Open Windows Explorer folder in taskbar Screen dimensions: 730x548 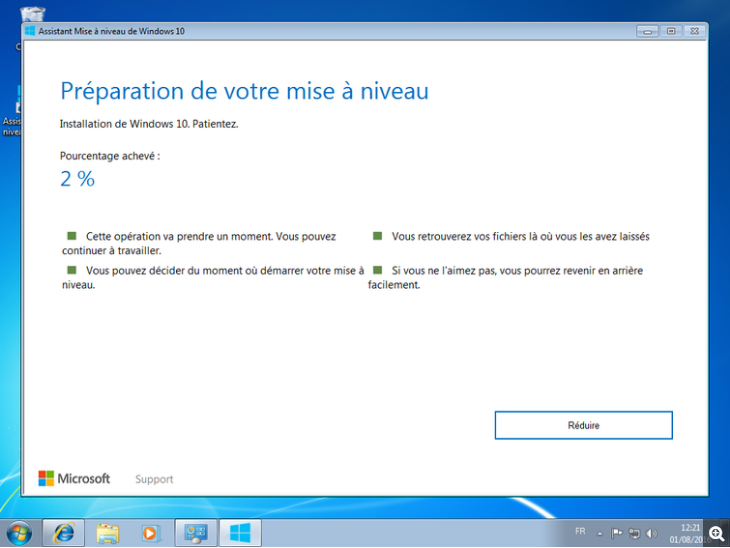click(x=108, y=533)
